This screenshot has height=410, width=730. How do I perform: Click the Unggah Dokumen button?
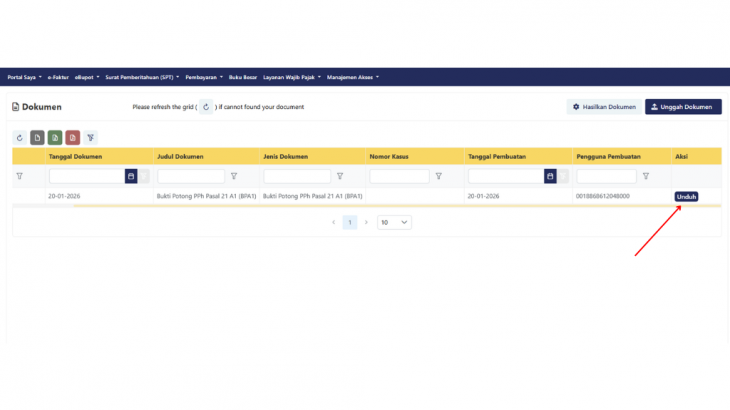click(683, 107)
